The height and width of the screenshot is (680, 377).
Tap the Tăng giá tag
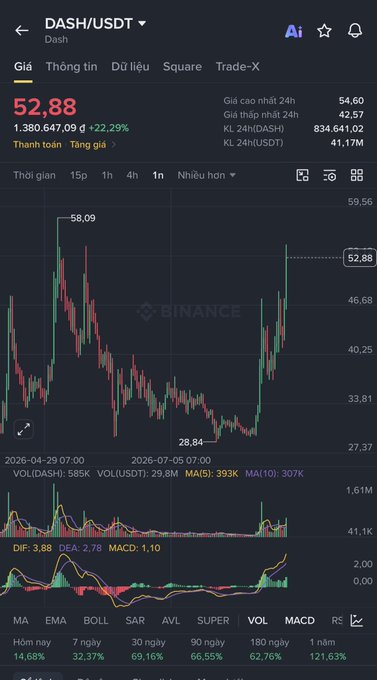[x=88, y=144]
